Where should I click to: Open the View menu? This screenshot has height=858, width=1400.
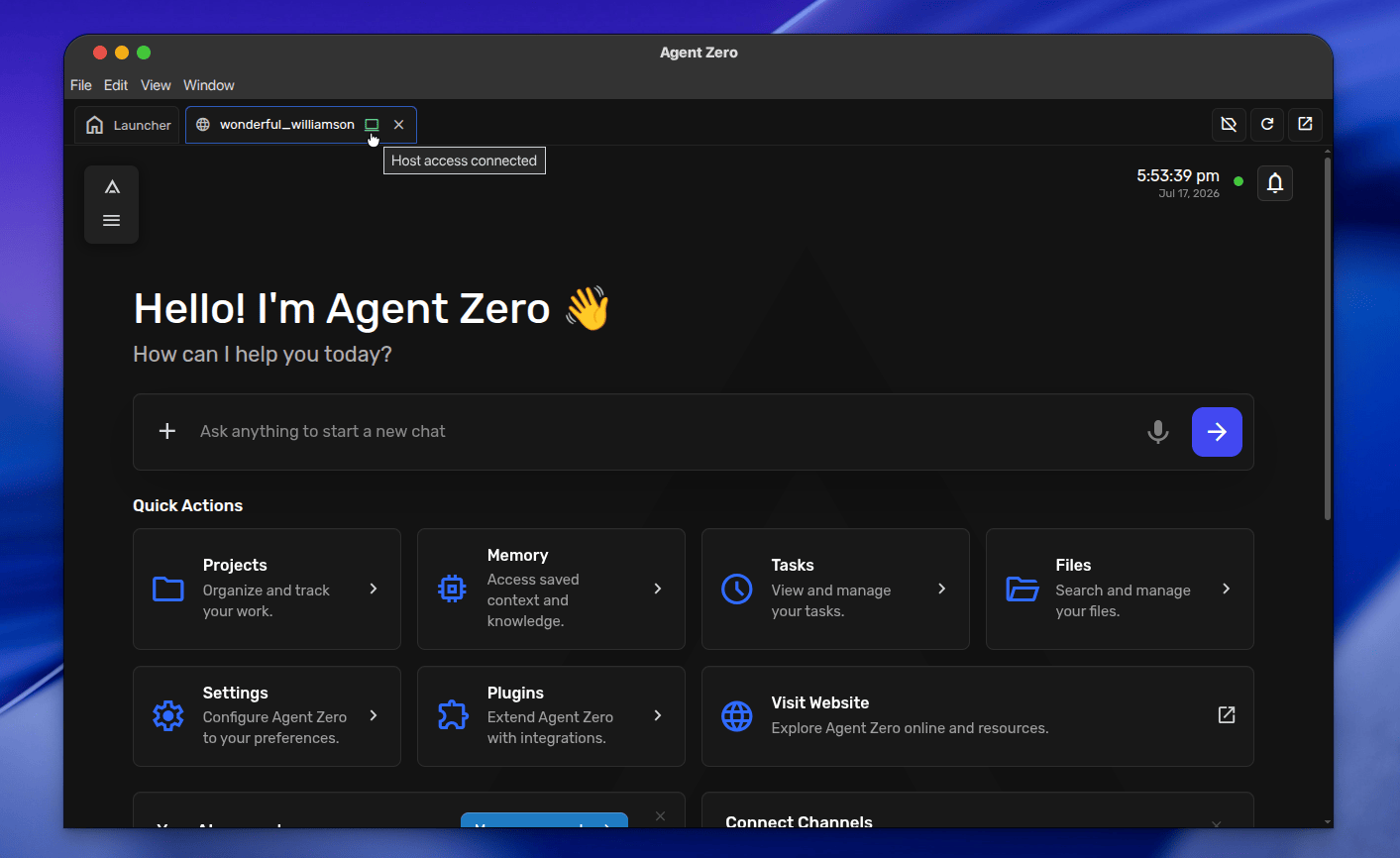[156, 85]
